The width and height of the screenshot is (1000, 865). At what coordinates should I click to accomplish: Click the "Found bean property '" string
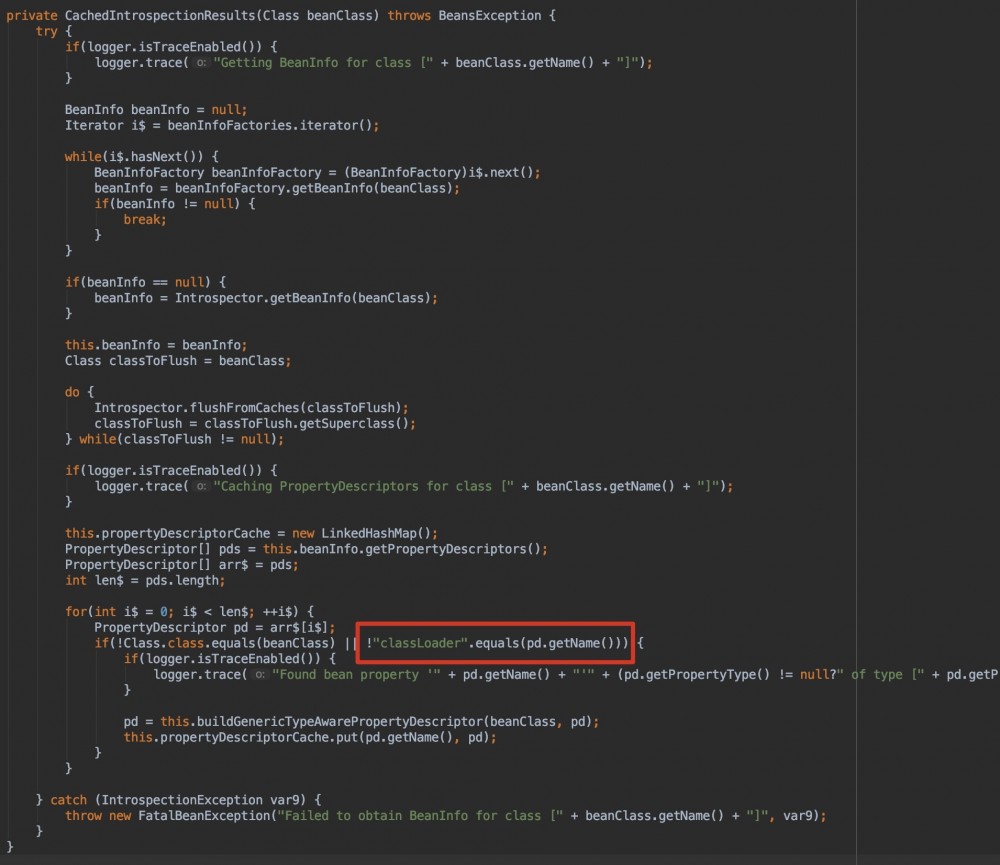pos(356,675)
